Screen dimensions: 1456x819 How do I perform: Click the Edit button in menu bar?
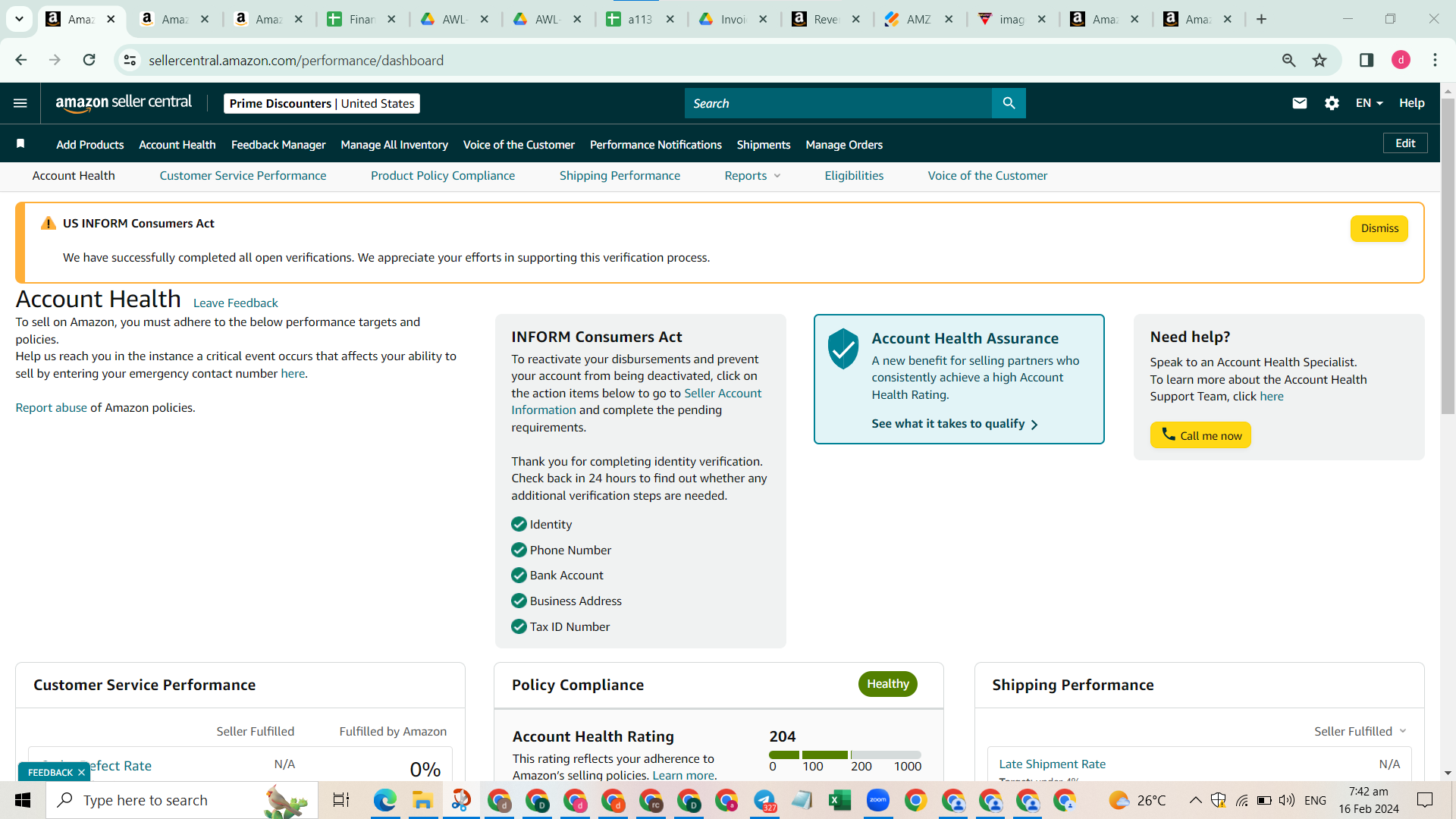coord(1405,143)
